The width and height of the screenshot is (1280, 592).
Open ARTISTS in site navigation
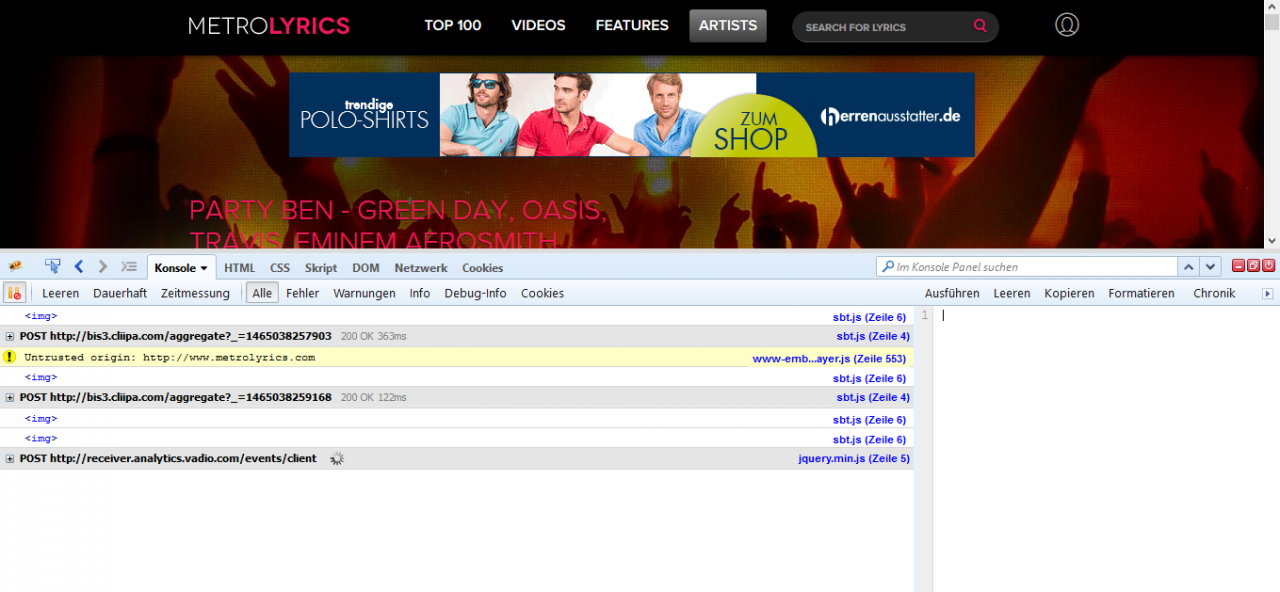click(x=728, y=25)
